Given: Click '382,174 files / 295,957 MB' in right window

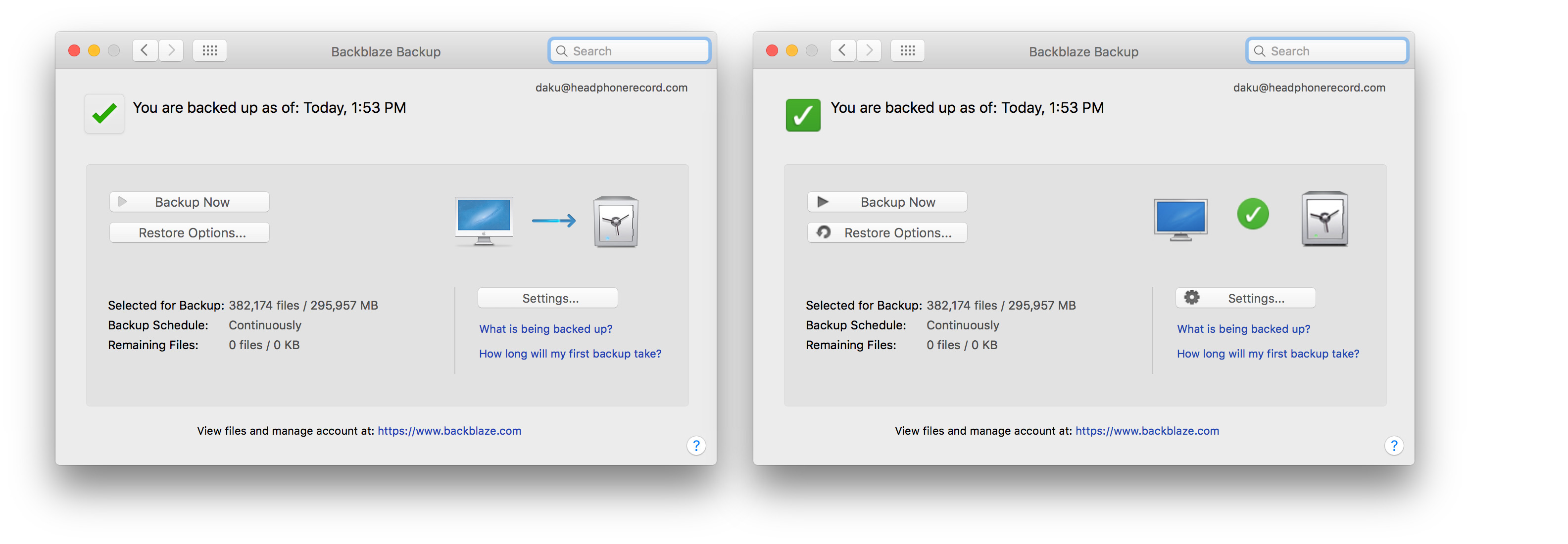Looking at the screenshot, I should (x=1001, y=306).
